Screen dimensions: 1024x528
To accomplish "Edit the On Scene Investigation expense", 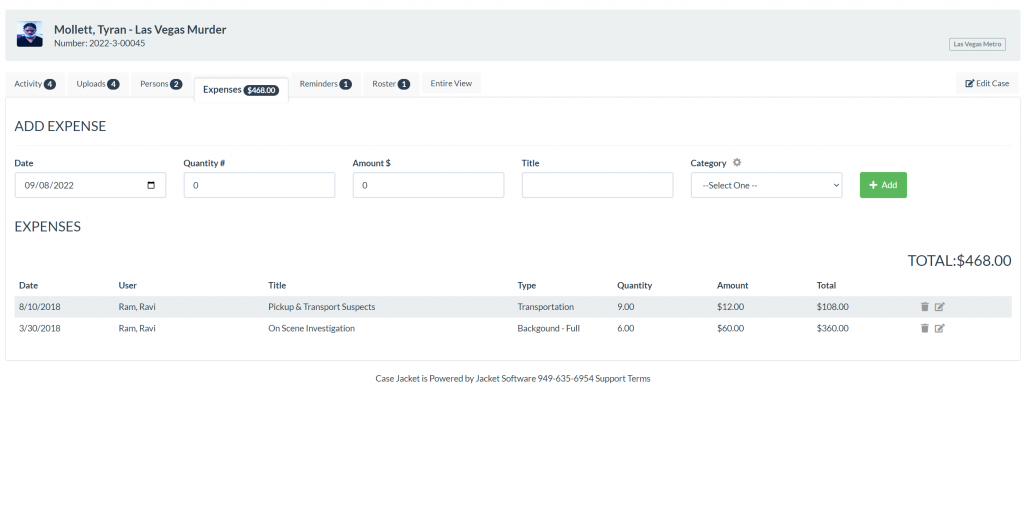I will tap(939, 328).
